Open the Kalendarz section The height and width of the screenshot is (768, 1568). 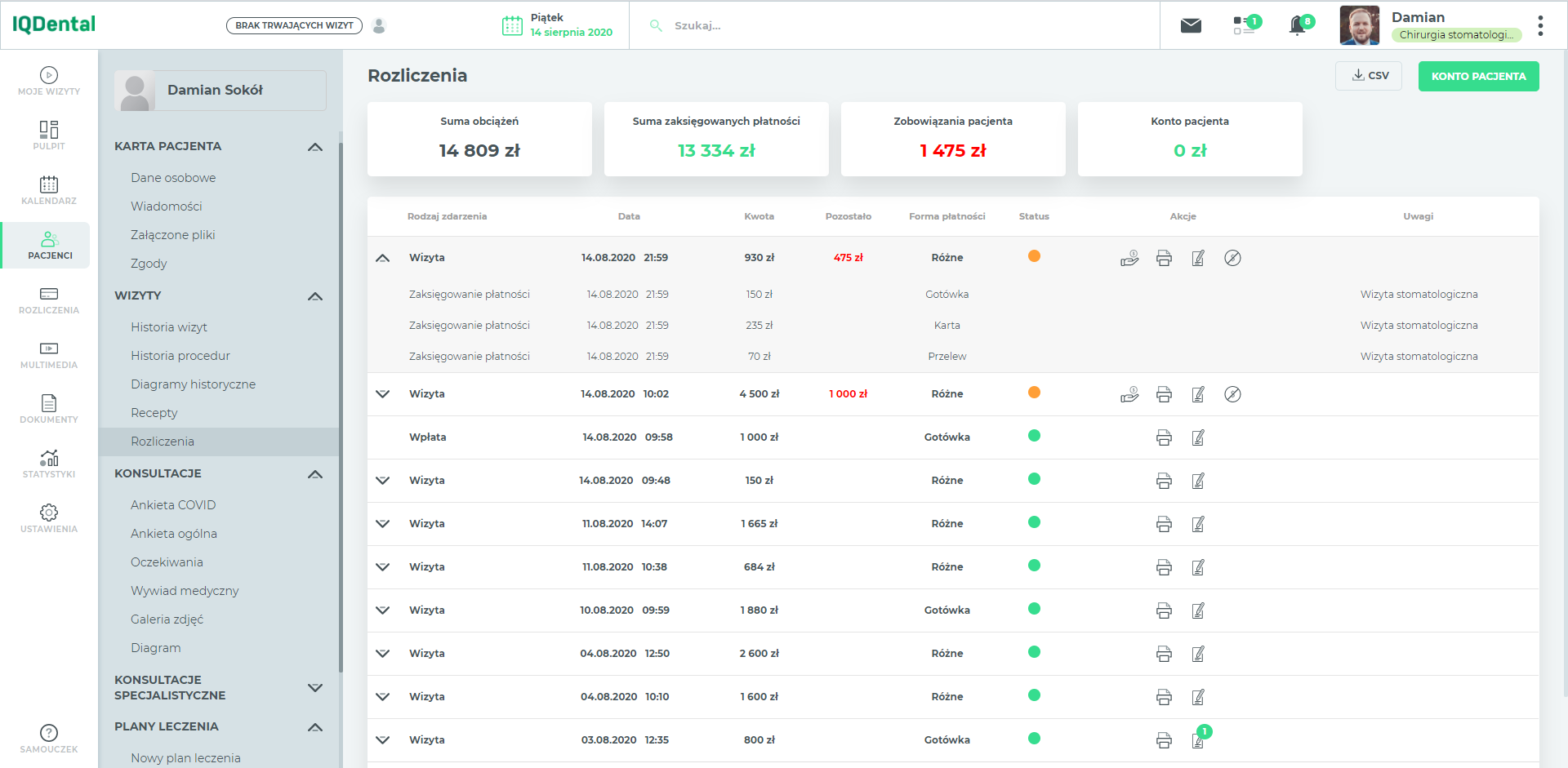pyautogui.click(x=49, y=190)
